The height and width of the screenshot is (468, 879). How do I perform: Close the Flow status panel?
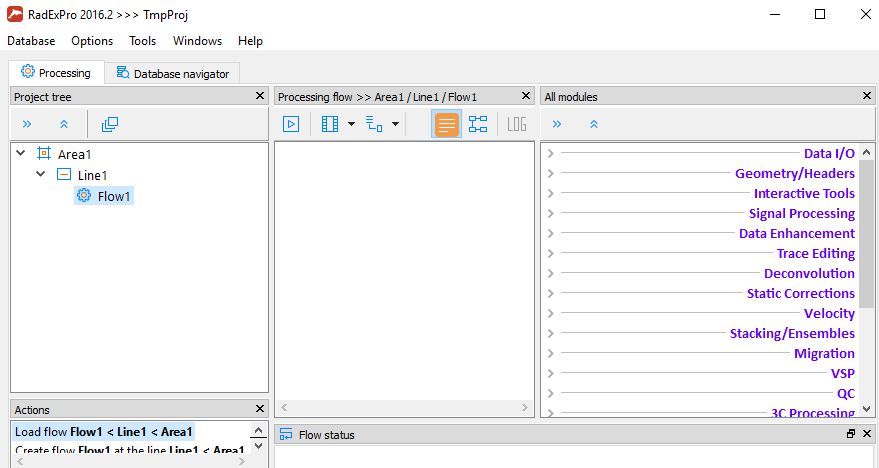[x=867, y=433]
